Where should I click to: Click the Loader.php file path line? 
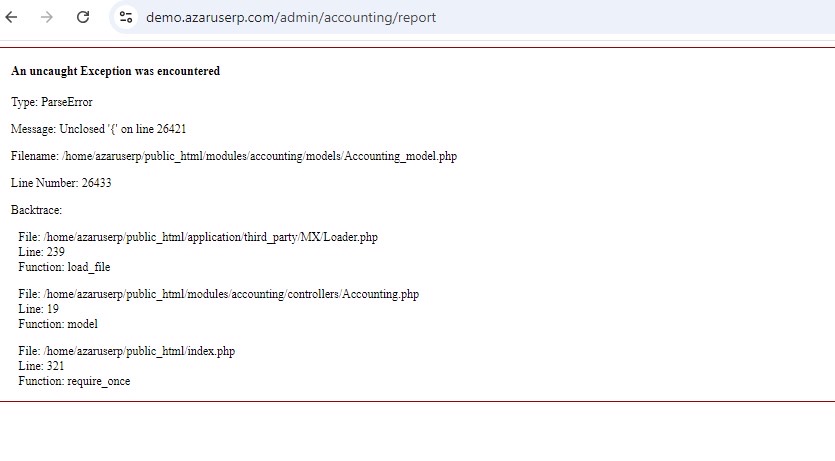click(x=198, y=237)
